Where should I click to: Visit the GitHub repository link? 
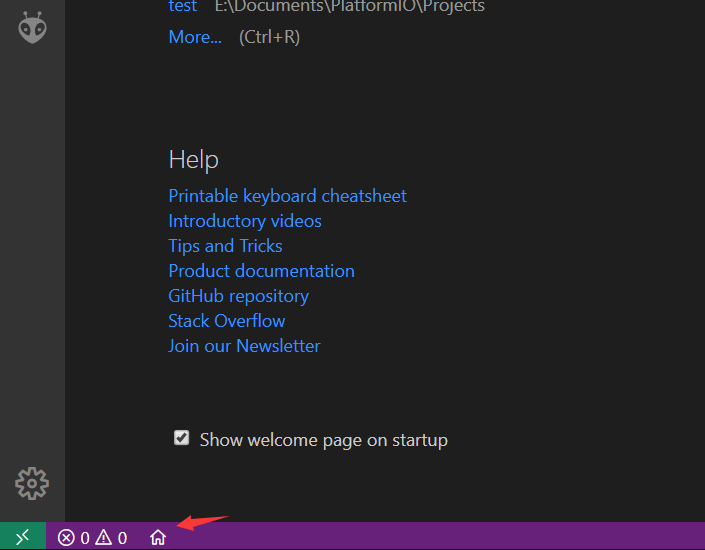(x=238, y=296)
